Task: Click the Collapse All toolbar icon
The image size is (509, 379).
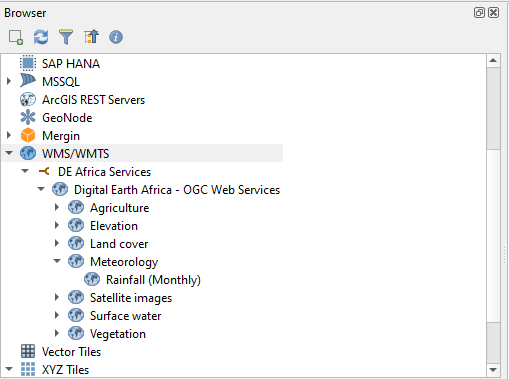Action: tap(91, 37)
